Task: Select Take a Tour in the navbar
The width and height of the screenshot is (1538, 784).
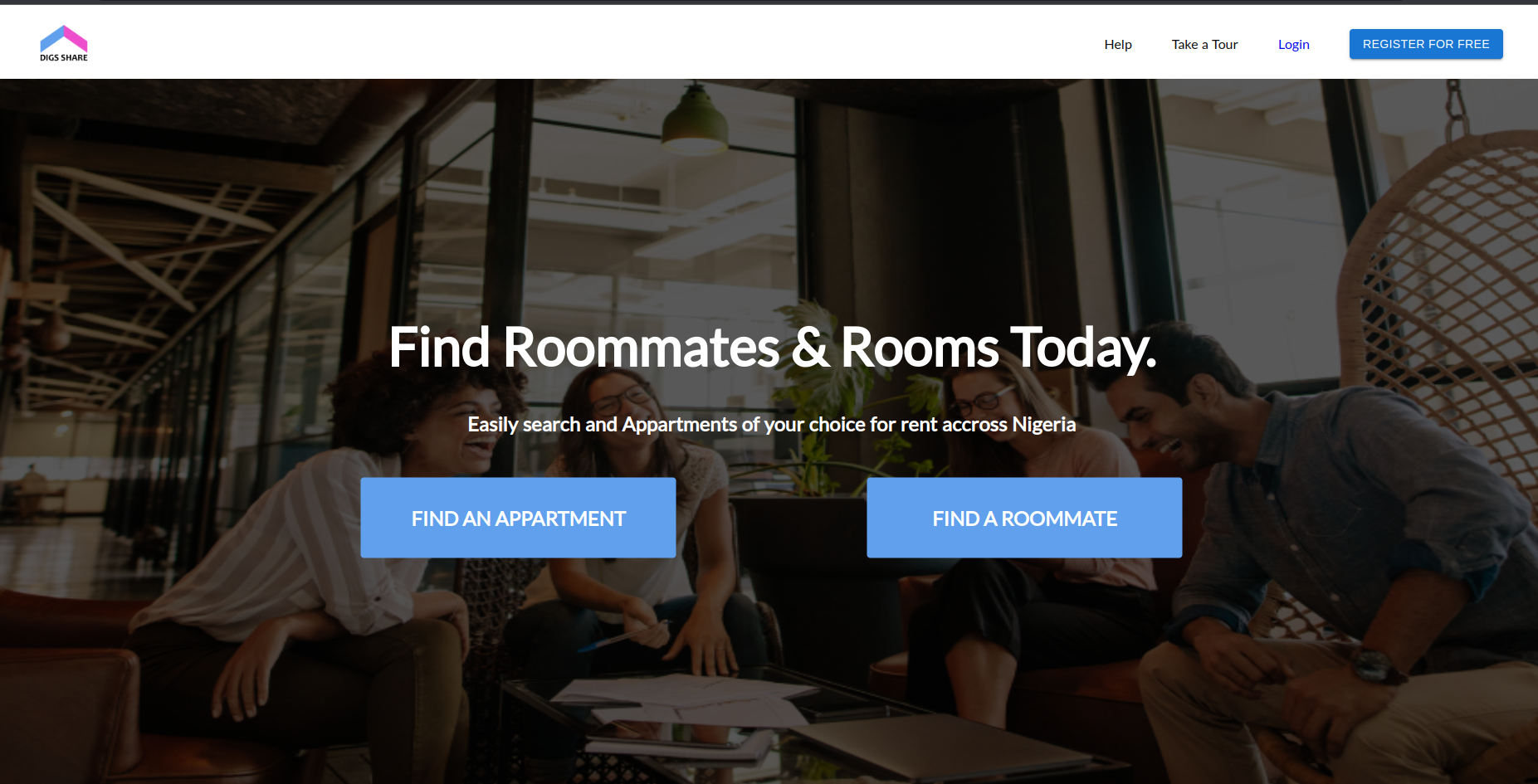Action: click(1204, 44)
